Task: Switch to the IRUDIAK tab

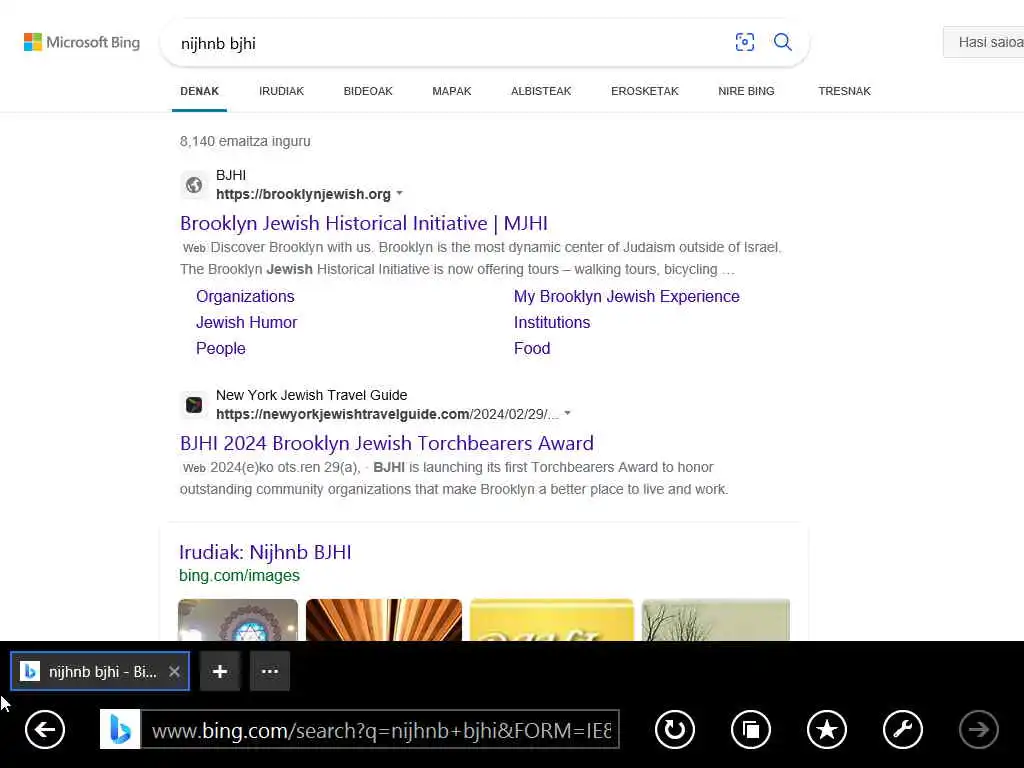Action: pos(281,91)
